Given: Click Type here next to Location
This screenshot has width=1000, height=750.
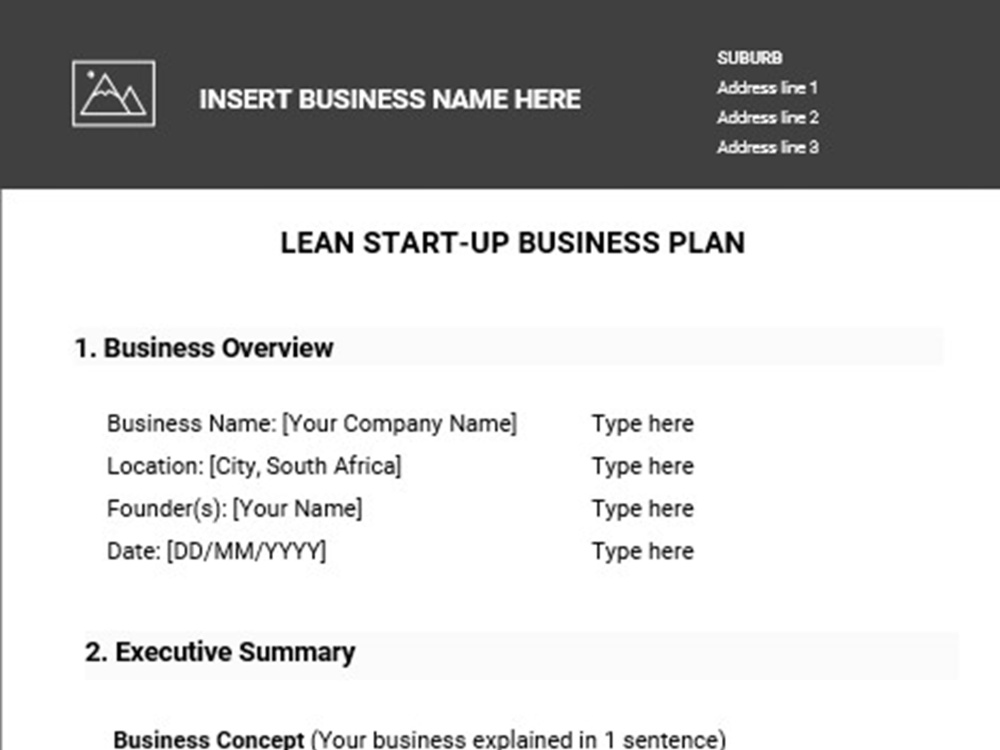Looking at the screenshot, I should [x=643, y=466].
